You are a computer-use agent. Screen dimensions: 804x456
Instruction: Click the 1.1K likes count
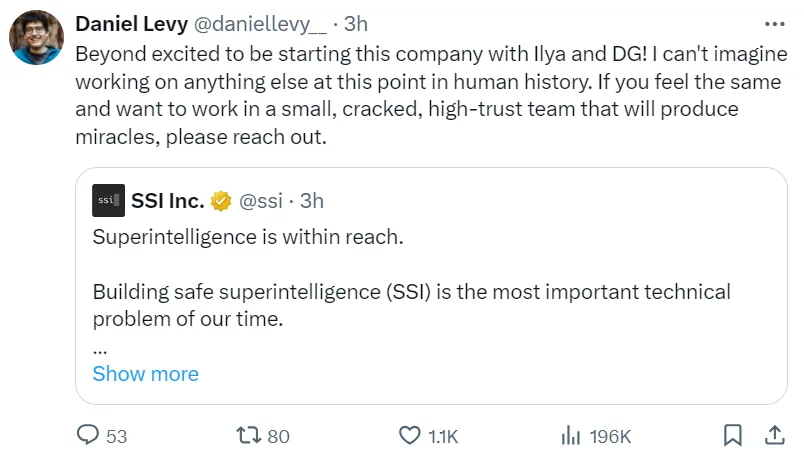(443, 436)
